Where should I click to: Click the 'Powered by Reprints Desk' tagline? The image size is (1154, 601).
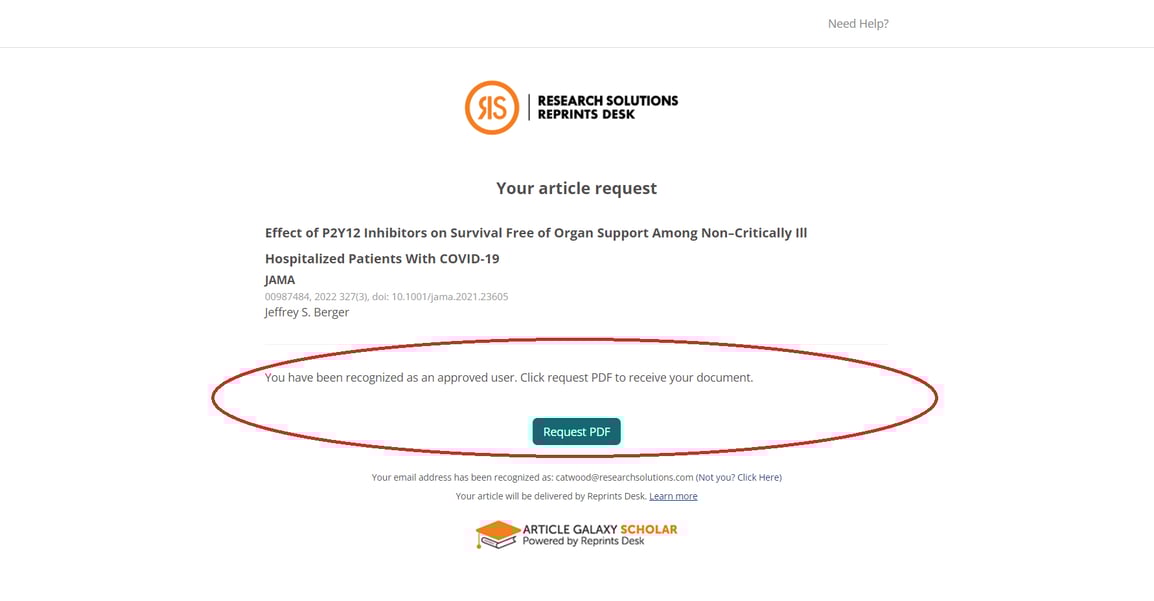583,541
